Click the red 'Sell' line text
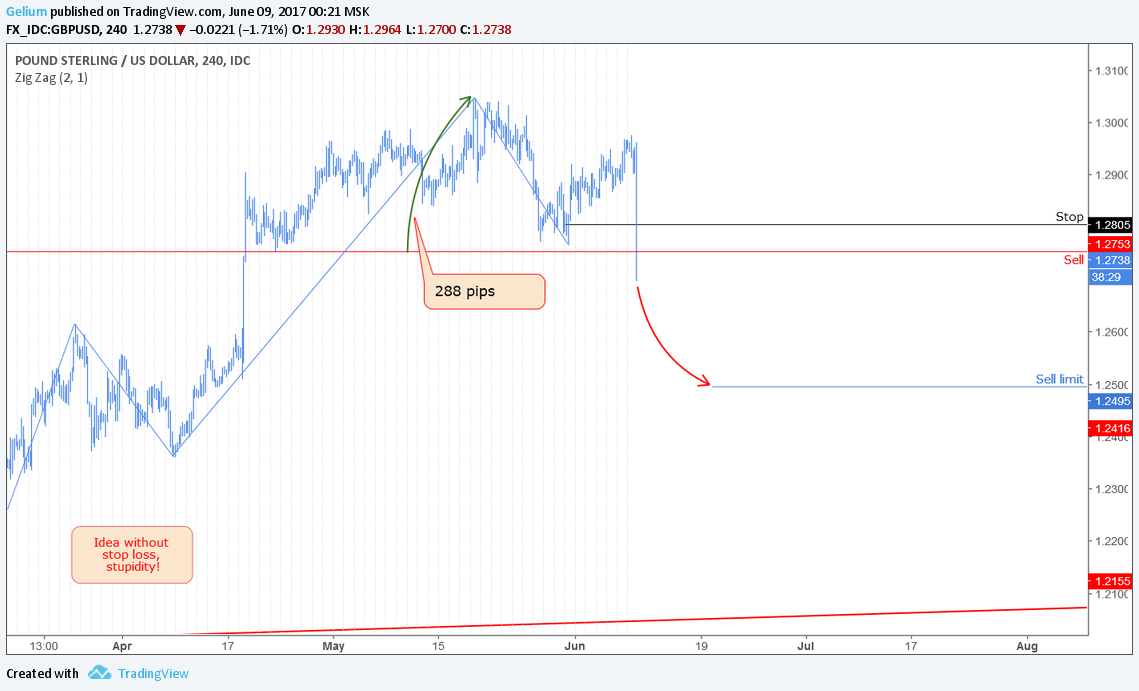 (x=1074, y=259)
